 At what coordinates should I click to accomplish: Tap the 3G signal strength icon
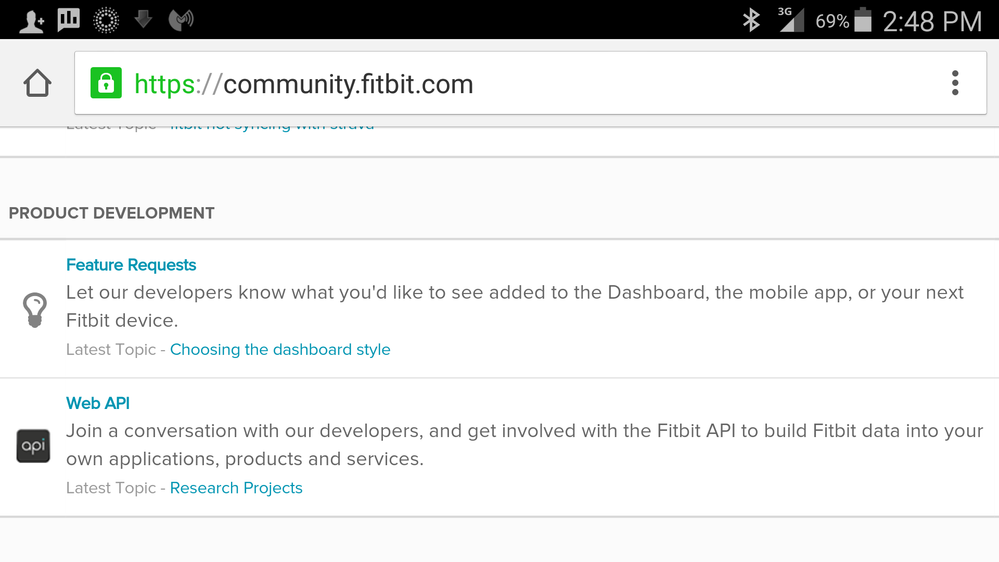pos(791,19)
